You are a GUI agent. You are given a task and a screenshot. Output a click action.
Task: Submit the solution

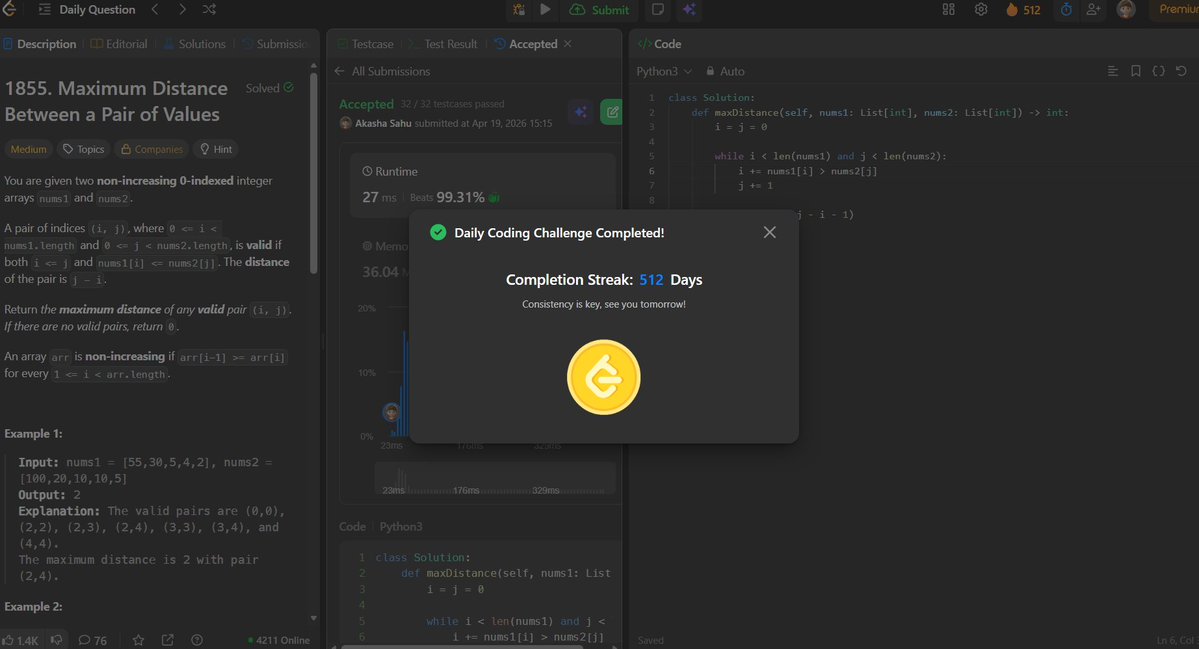[600, 10]
